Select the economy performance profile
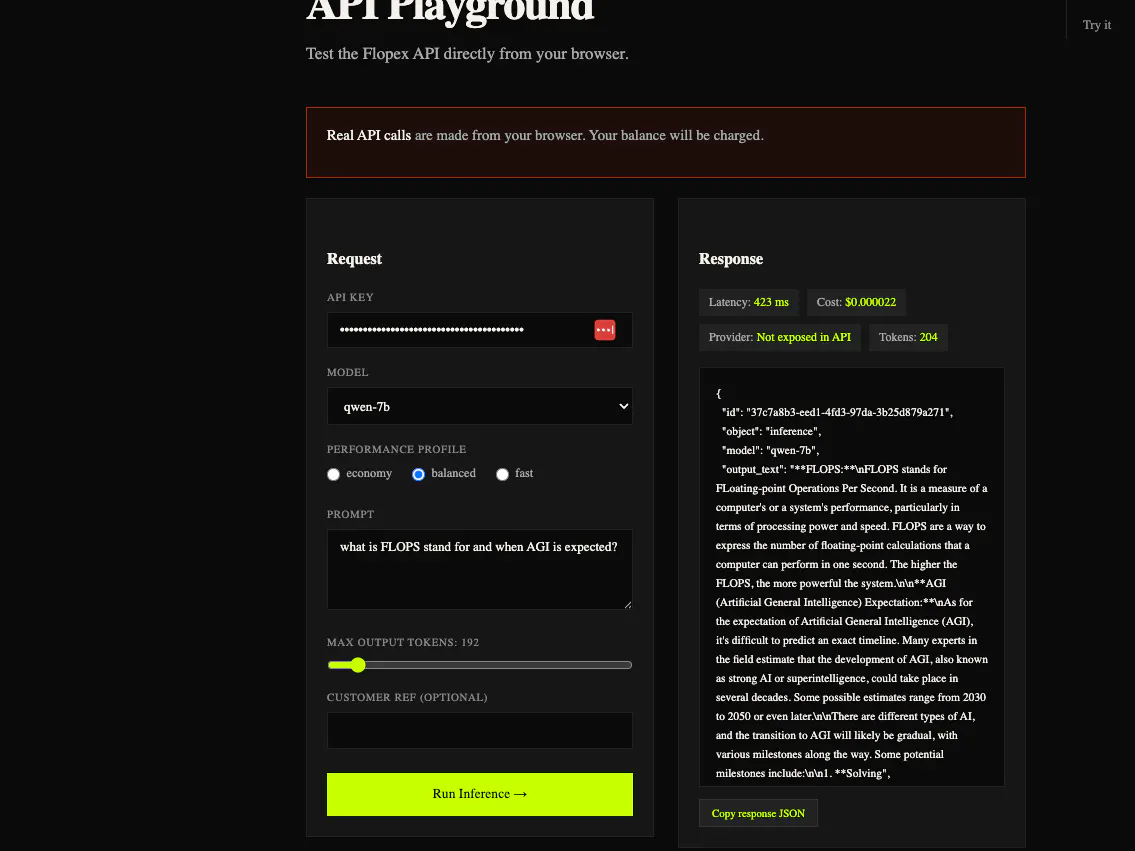 click(x=333, y=474)
